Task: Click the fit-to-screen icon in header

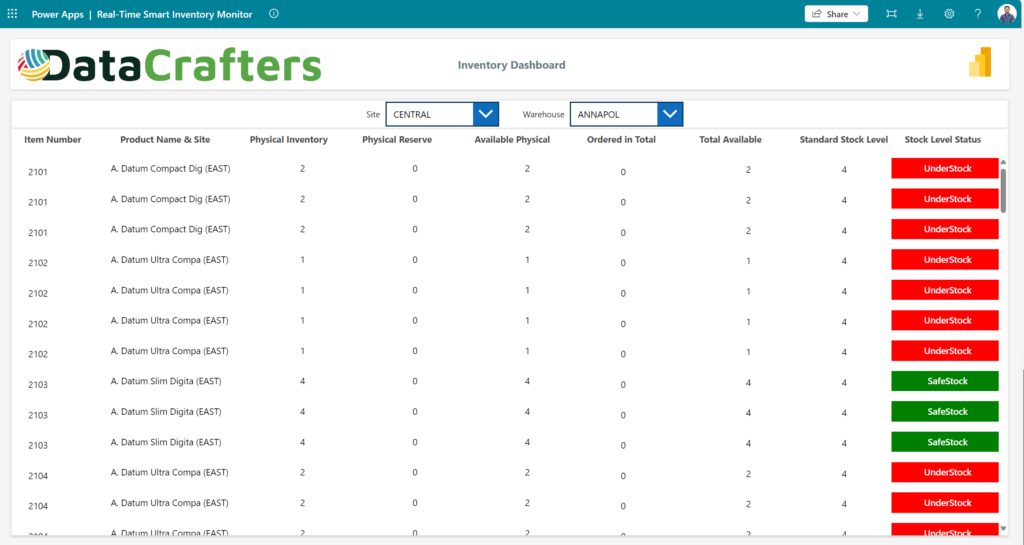Action: pyautogui.click(x=891, y=14)
